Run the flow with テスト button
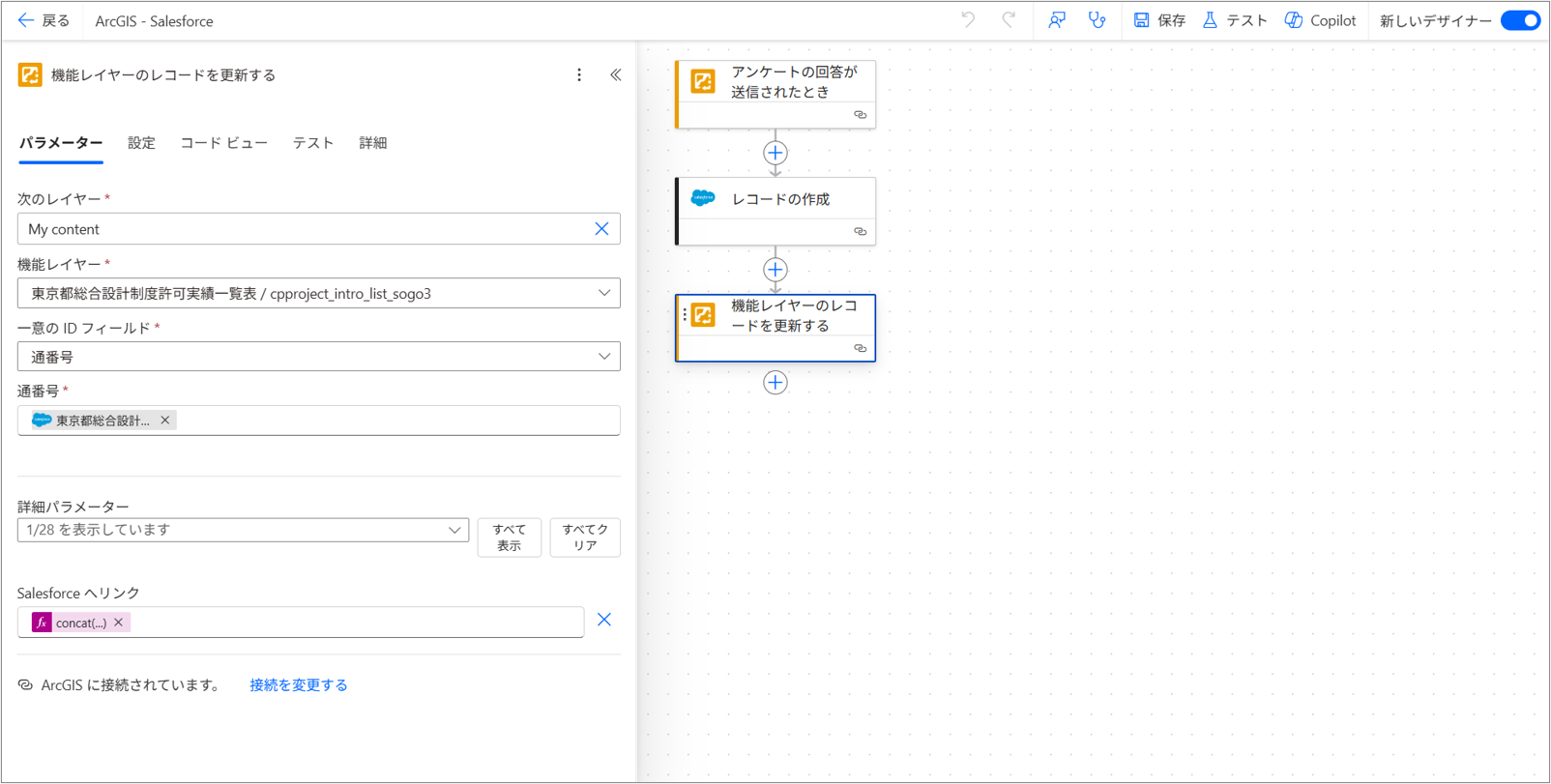Viewport: 1551px width, 784px height. 1235,20
